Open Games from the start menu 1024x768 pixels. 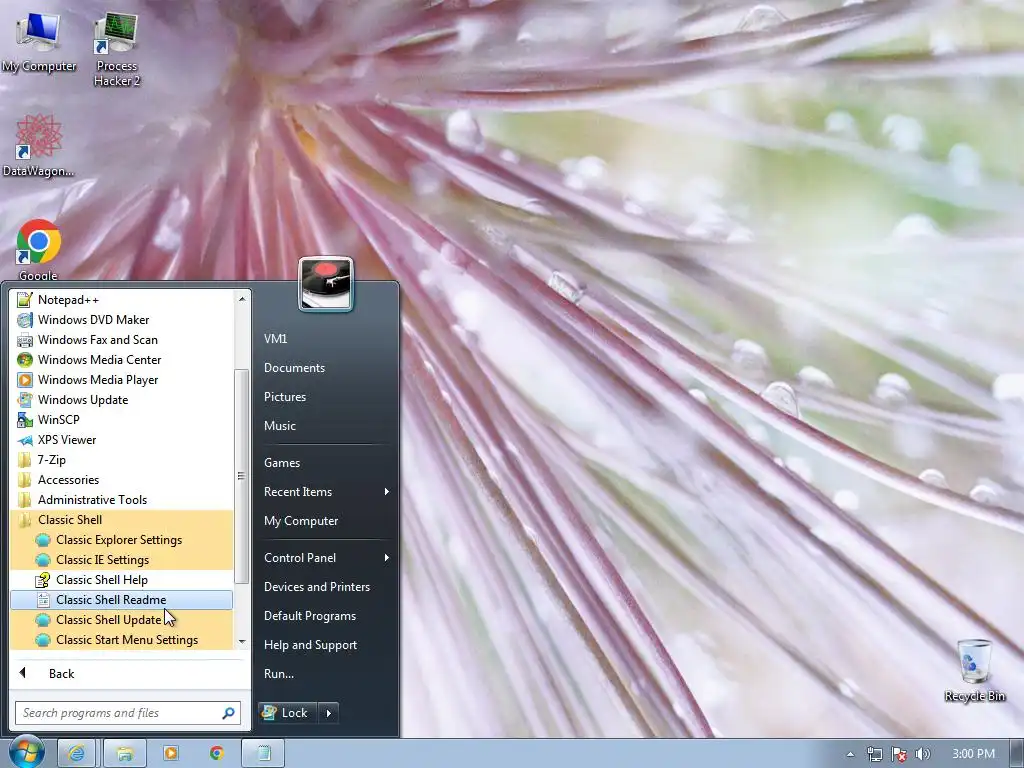click(326, 463)
